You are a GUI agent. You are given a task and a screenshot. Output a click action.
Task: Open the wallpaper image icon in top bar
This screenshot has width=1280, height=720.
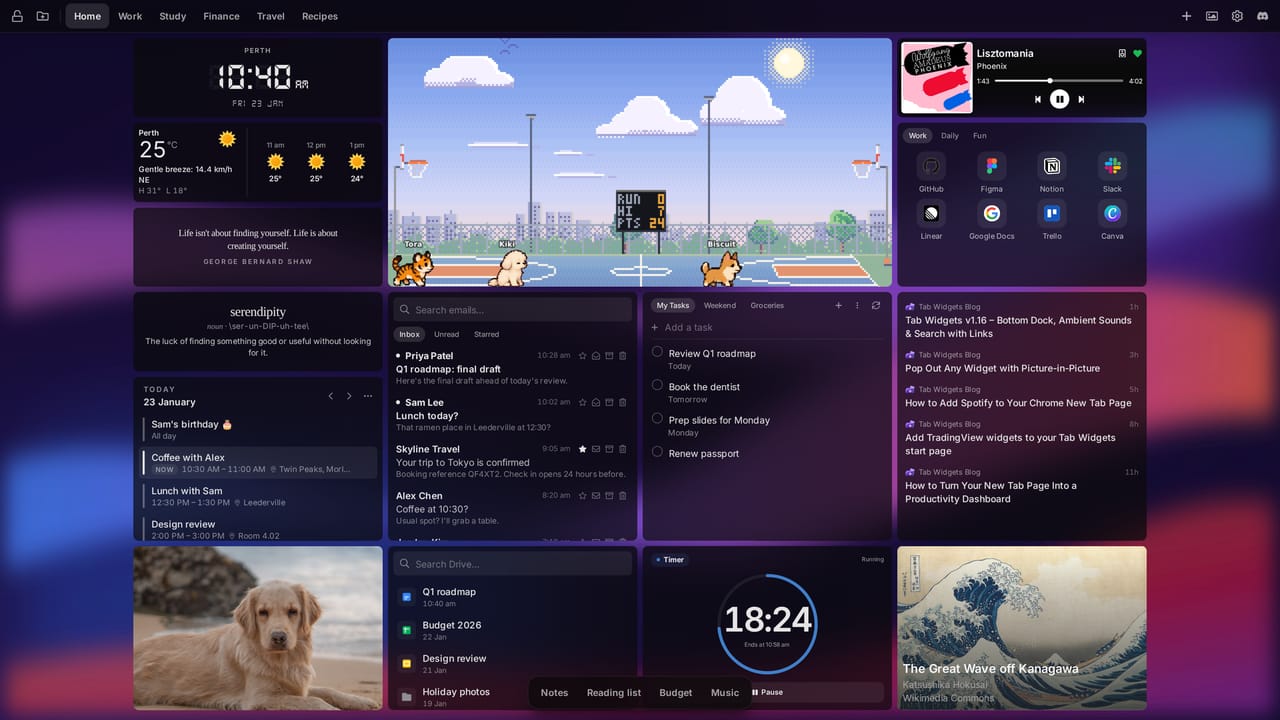tap(1212, 16)
